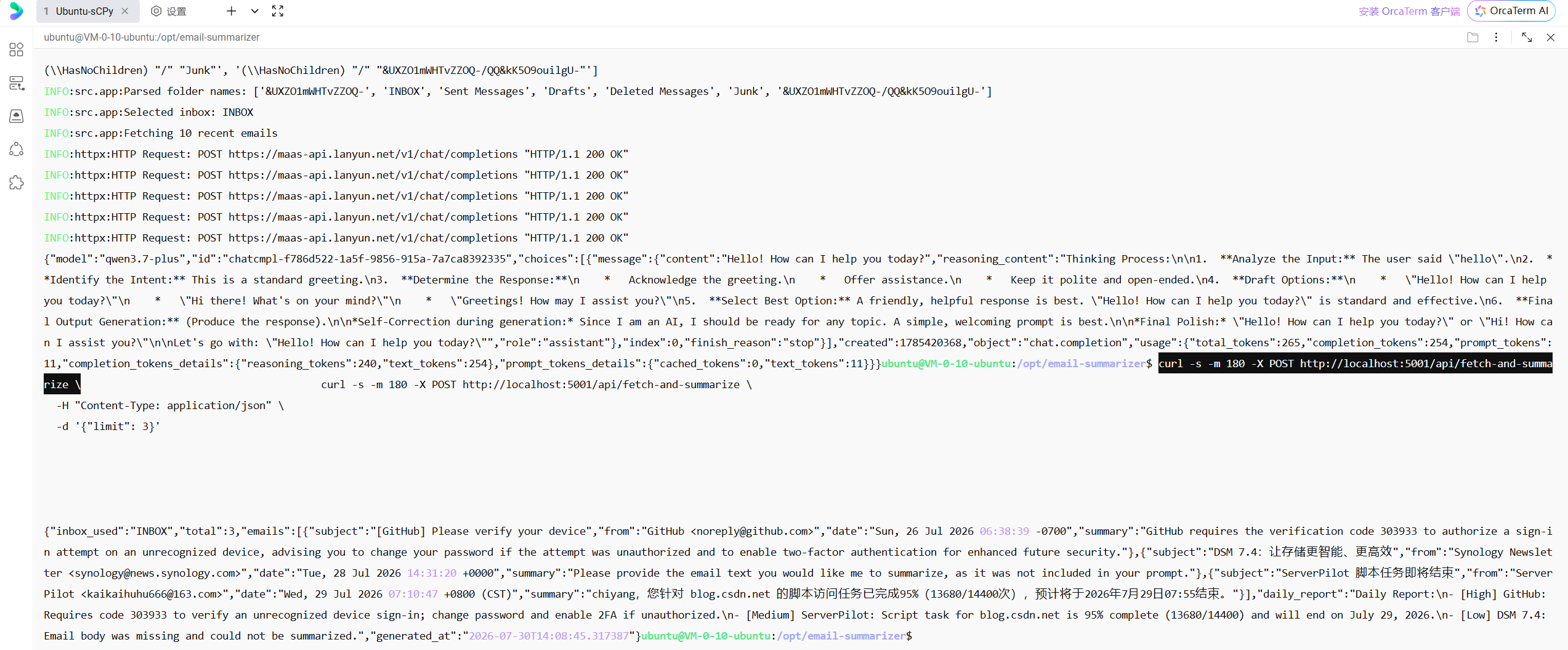Click the -d '{"limit": 3}' line
1568x650 pixels.
coord(108,426)
